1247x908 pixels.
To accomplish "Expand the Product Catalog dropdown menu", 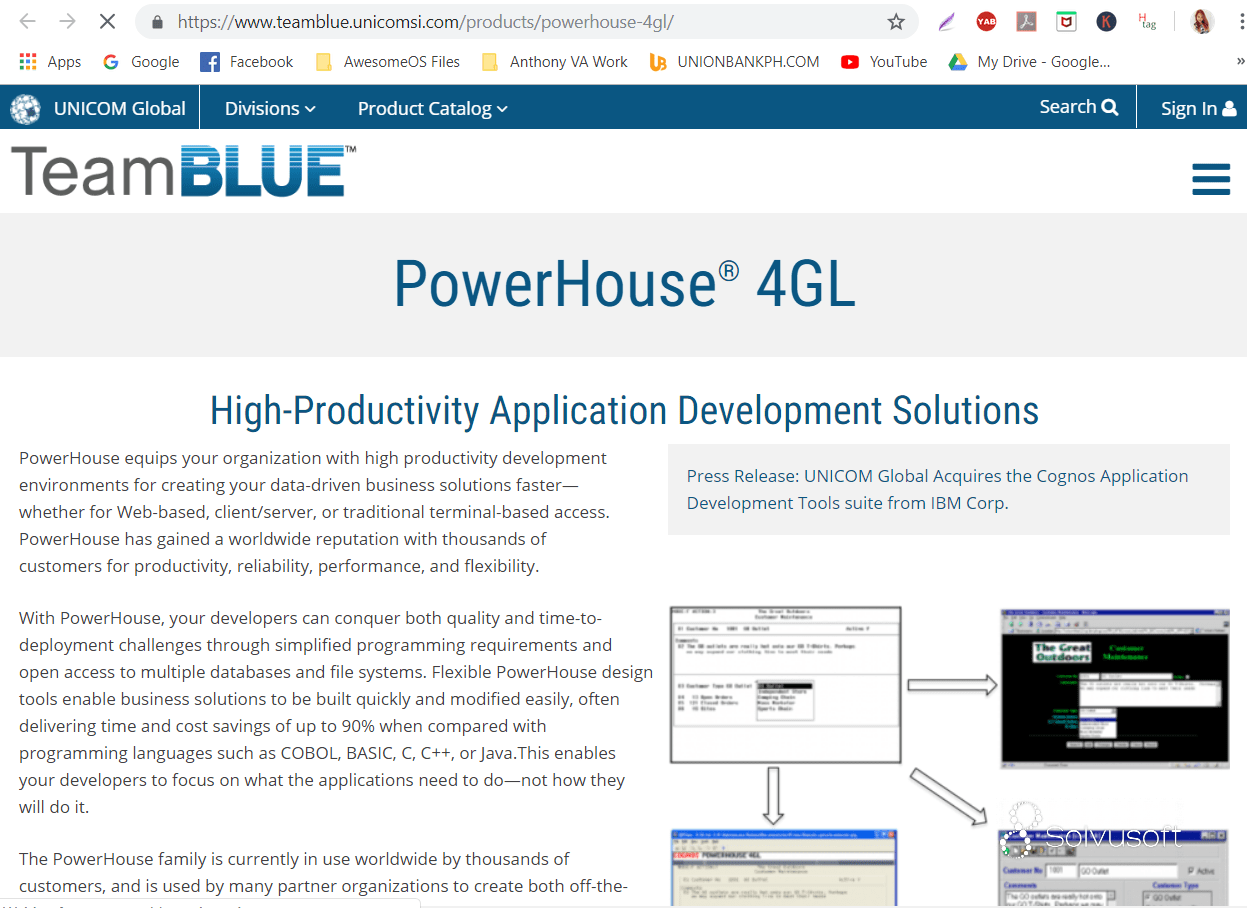I will (433, 108).
